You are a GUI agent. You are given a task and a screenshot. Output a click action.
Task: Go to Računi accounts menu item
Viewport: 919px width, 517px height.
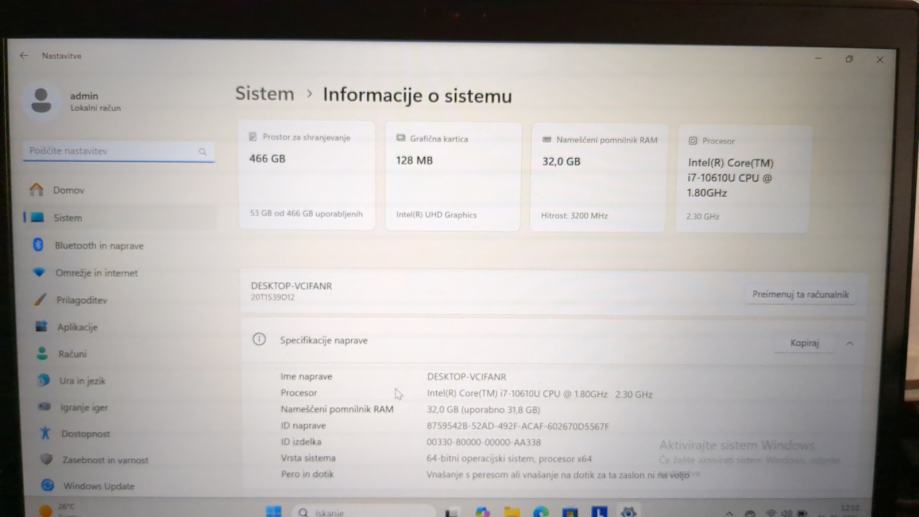72,354
